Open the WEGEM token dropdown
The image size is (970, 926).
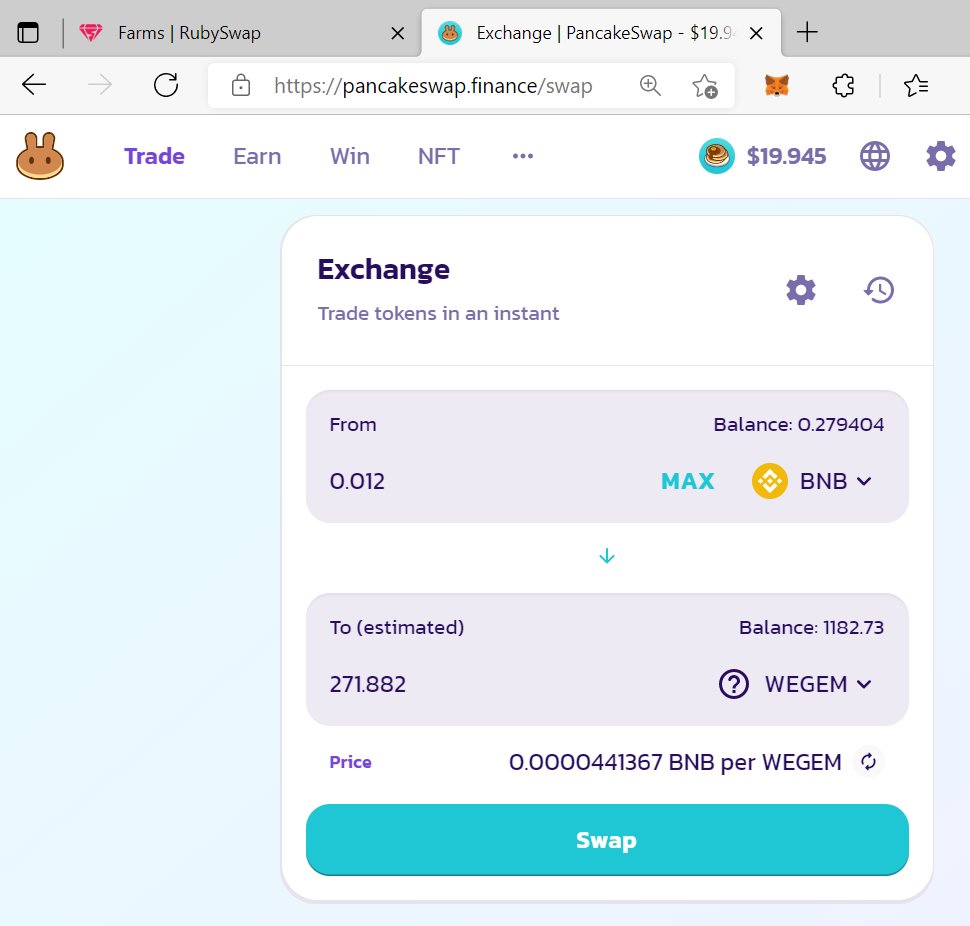796,684
